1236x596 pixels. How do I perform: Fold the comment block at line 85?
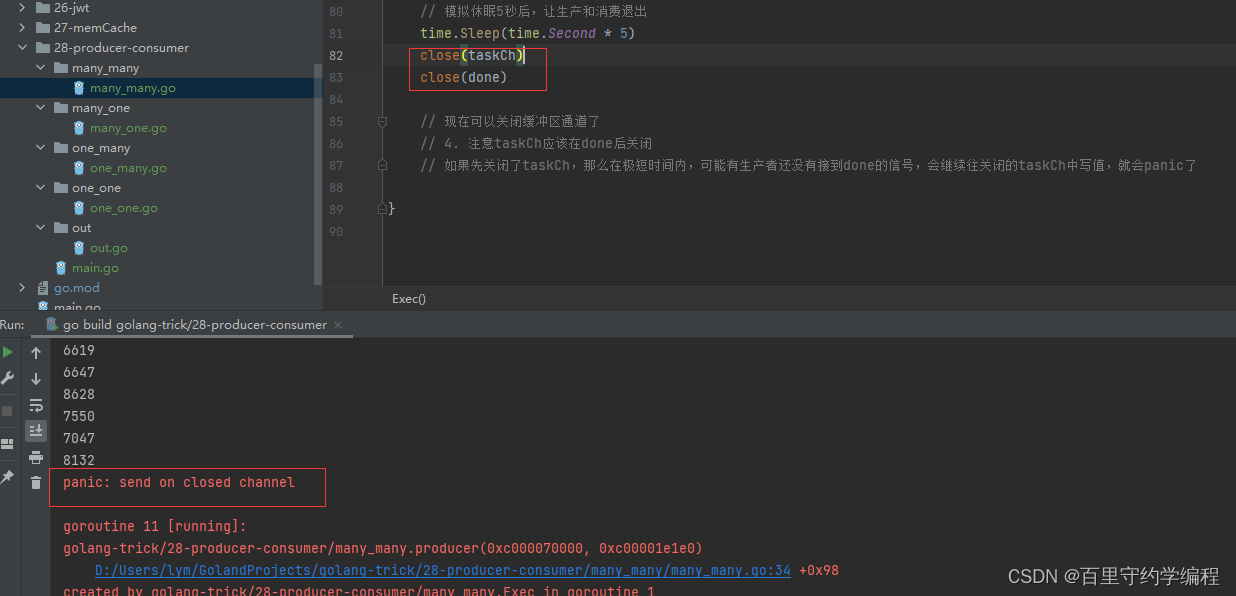[x=382, y=121]
